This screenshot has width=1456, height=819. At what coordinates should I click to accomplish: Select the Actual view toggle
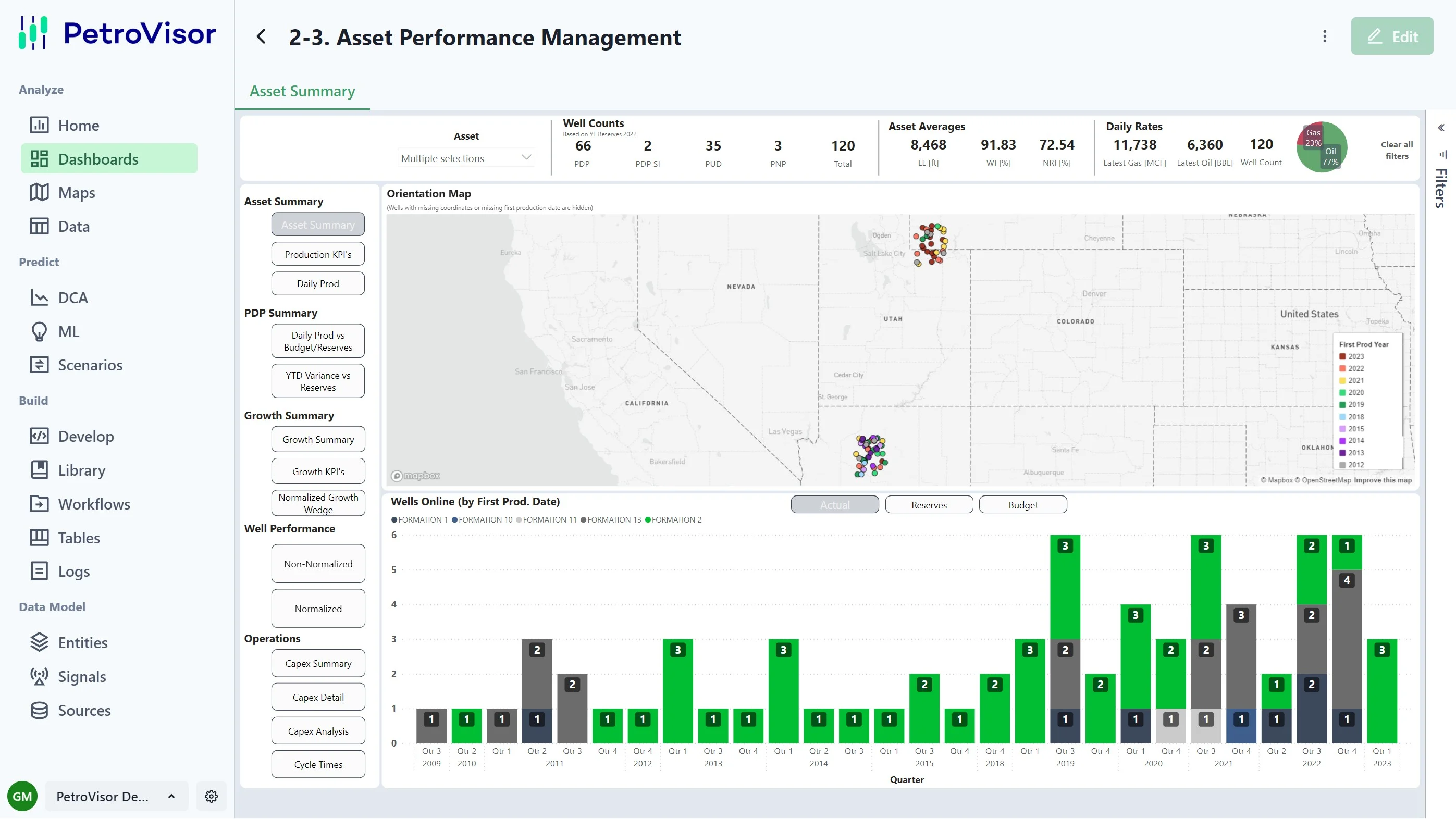click(x=834, y=505)
